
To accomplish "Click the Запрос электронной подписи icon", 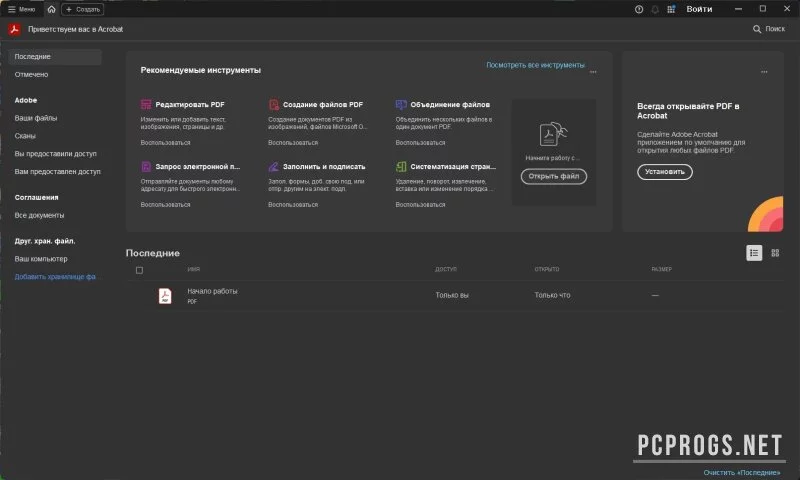I will click(146, 167).
